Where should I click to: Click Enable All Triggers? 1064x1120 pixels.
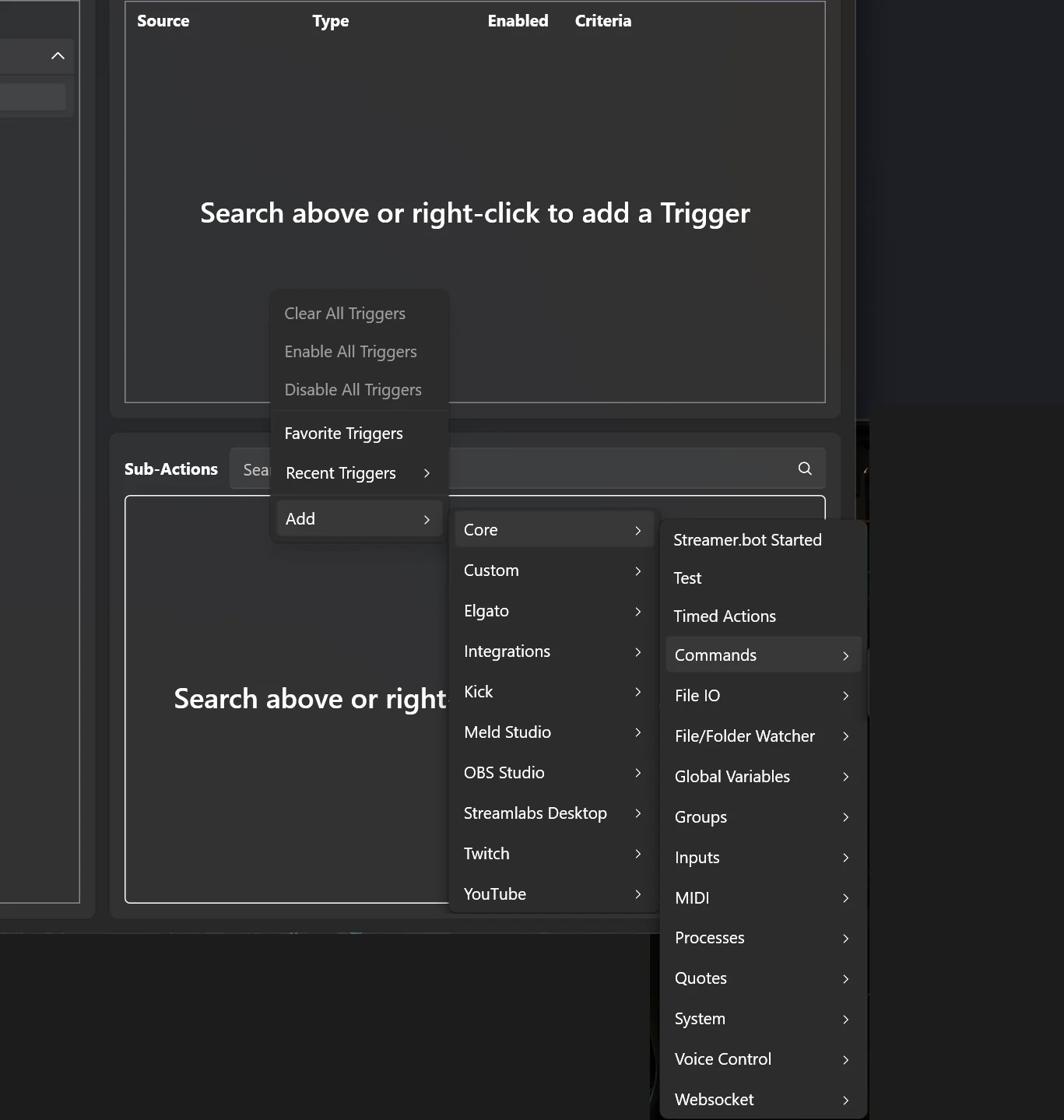359,352
